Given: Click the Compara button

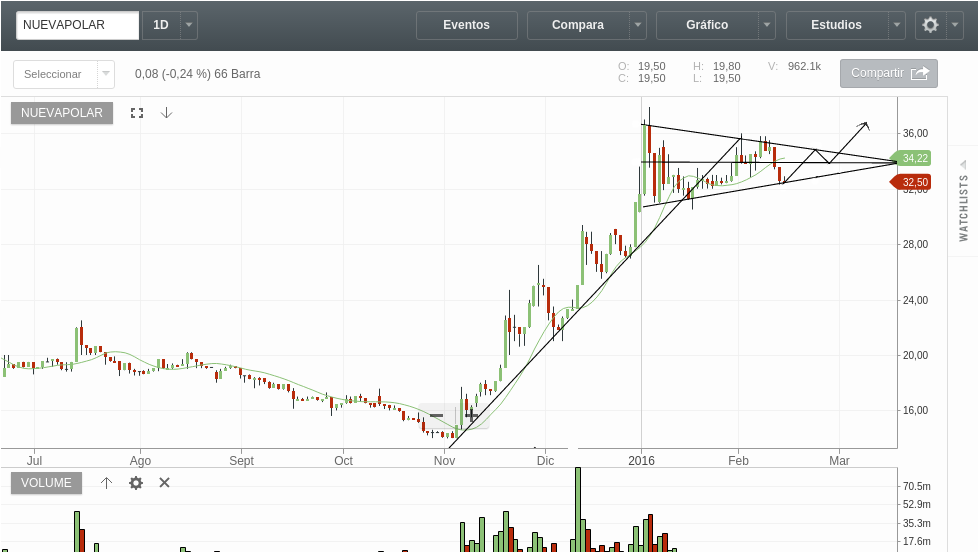Looking at the screenshot, I should [578, 25].
